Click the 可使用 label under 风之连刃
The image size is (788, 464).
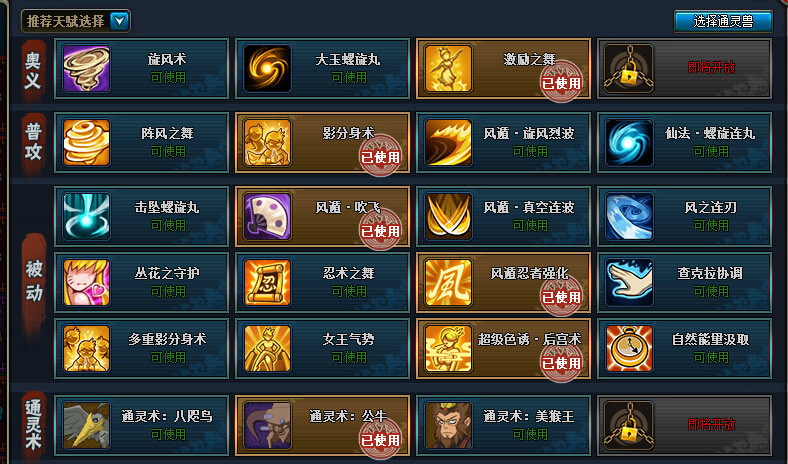pyautogui.click(x=711, y=225)
